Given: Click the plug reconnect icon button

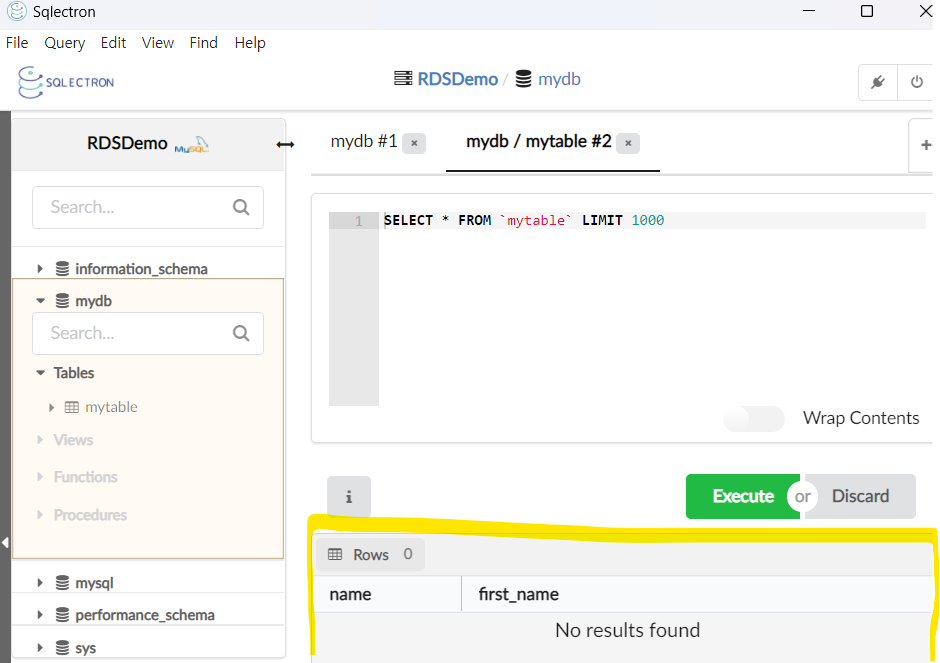Looking at the screenshot, I should [x=878, y=82].
